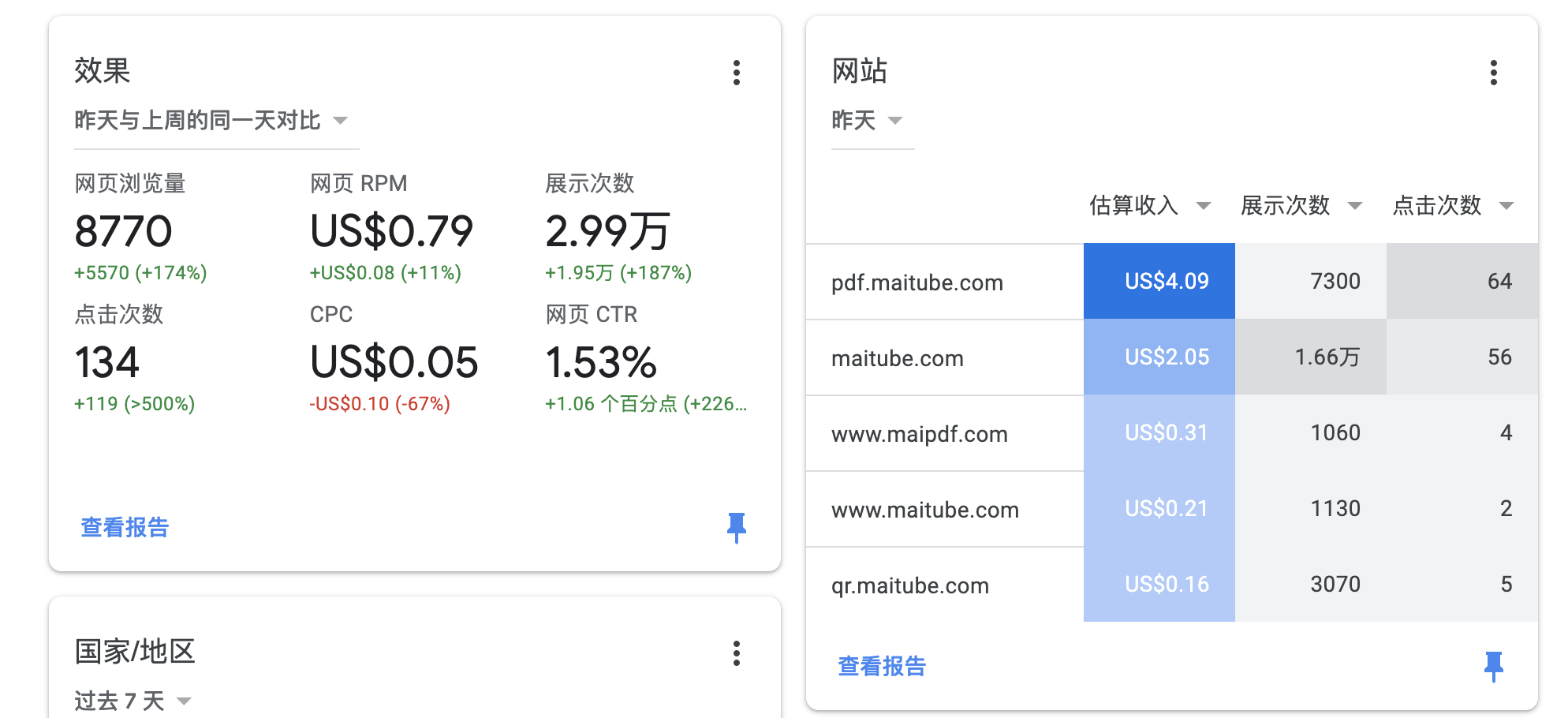Click the 网页 RPM metric label
This screenshot has width=1568, height=718.
click(358, 183)
